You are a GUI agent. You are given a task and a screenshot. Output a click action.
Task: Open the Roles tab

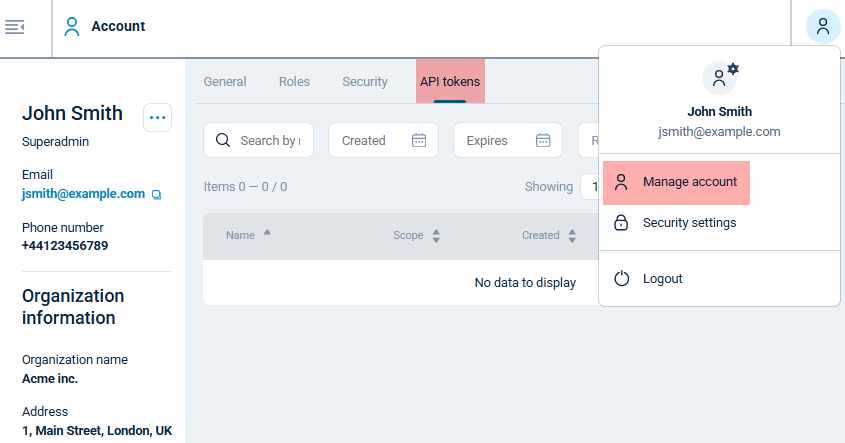(294, 82)
